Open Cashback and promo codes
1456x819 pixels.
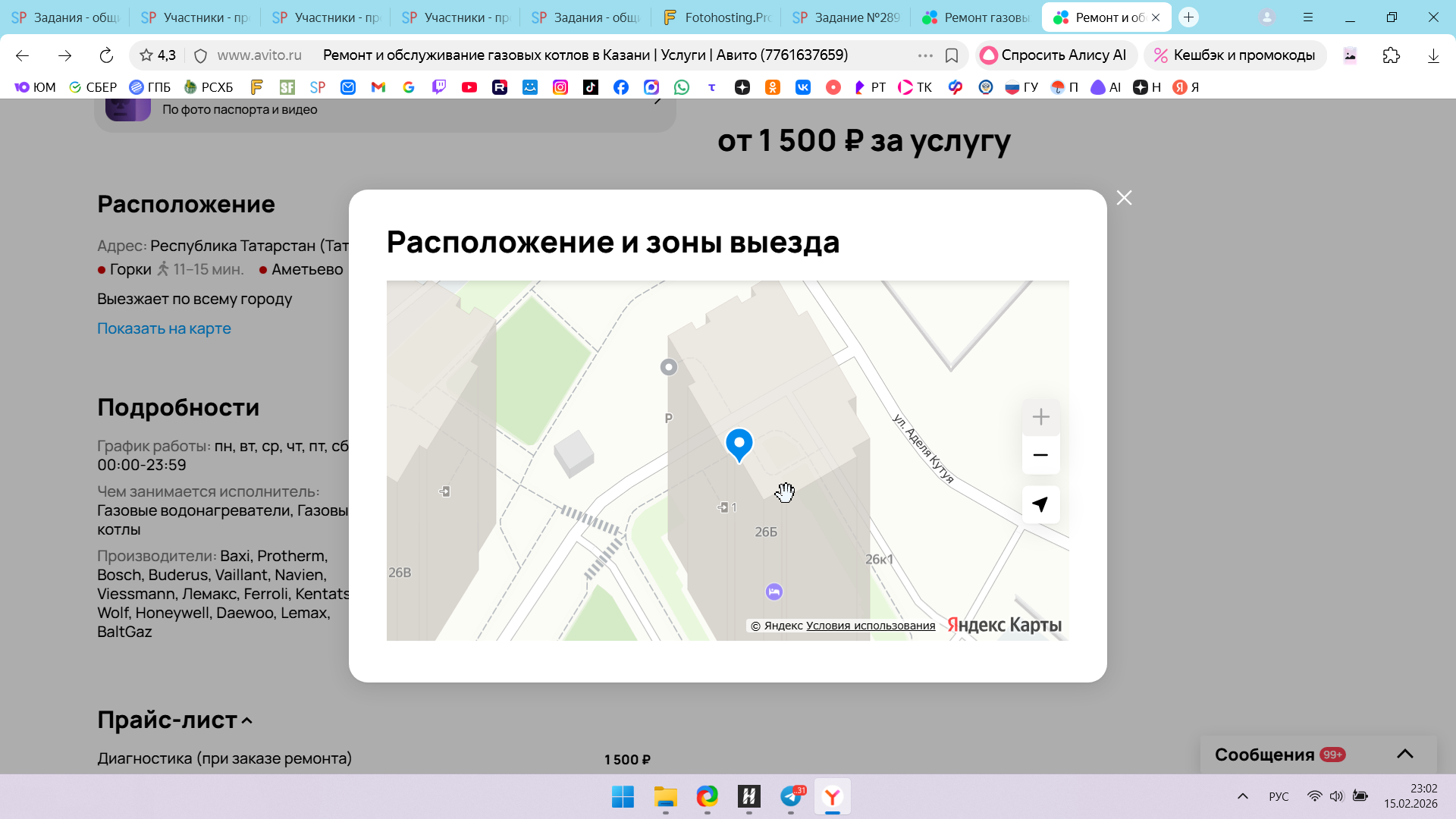(x=1235, y=55)
